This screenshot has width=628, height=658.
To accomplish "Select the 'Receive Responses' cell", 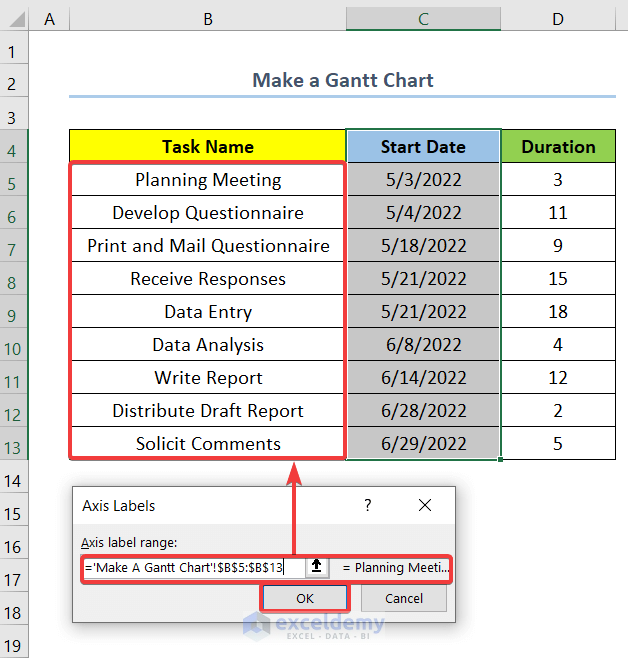I will [208, 279].
